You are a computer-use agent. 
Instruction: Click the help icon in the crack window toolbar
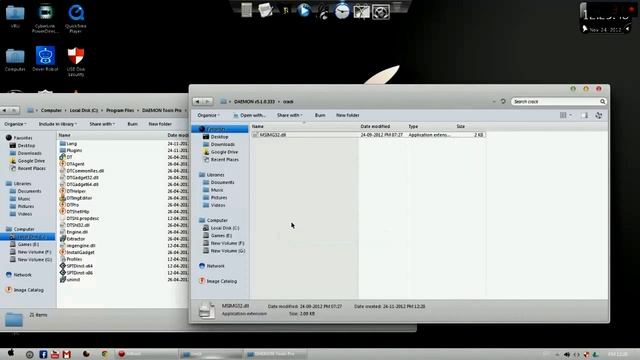click(x=599, y=116)
